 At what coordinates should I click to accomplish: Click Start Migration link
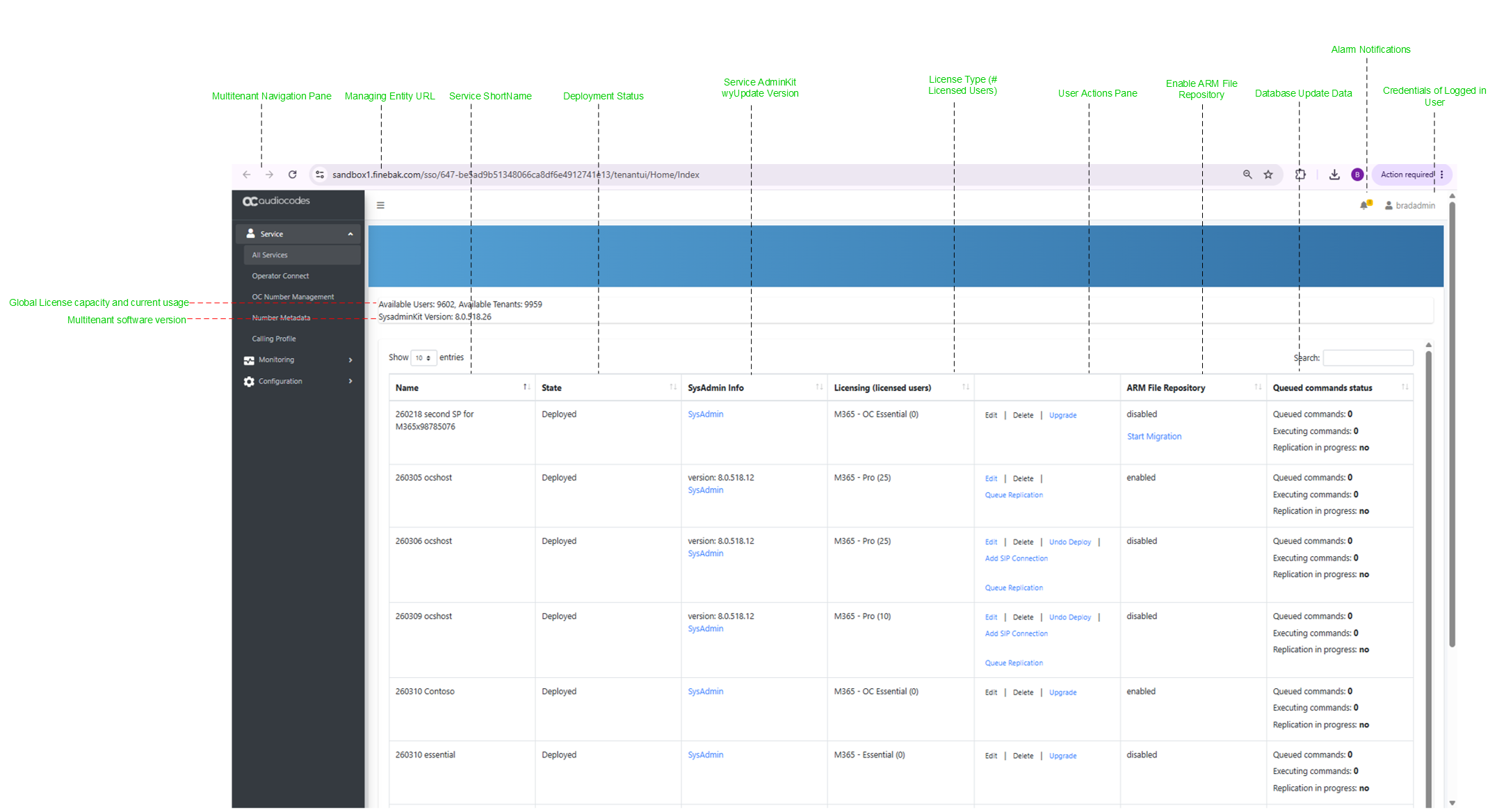tap(1154, 437)
